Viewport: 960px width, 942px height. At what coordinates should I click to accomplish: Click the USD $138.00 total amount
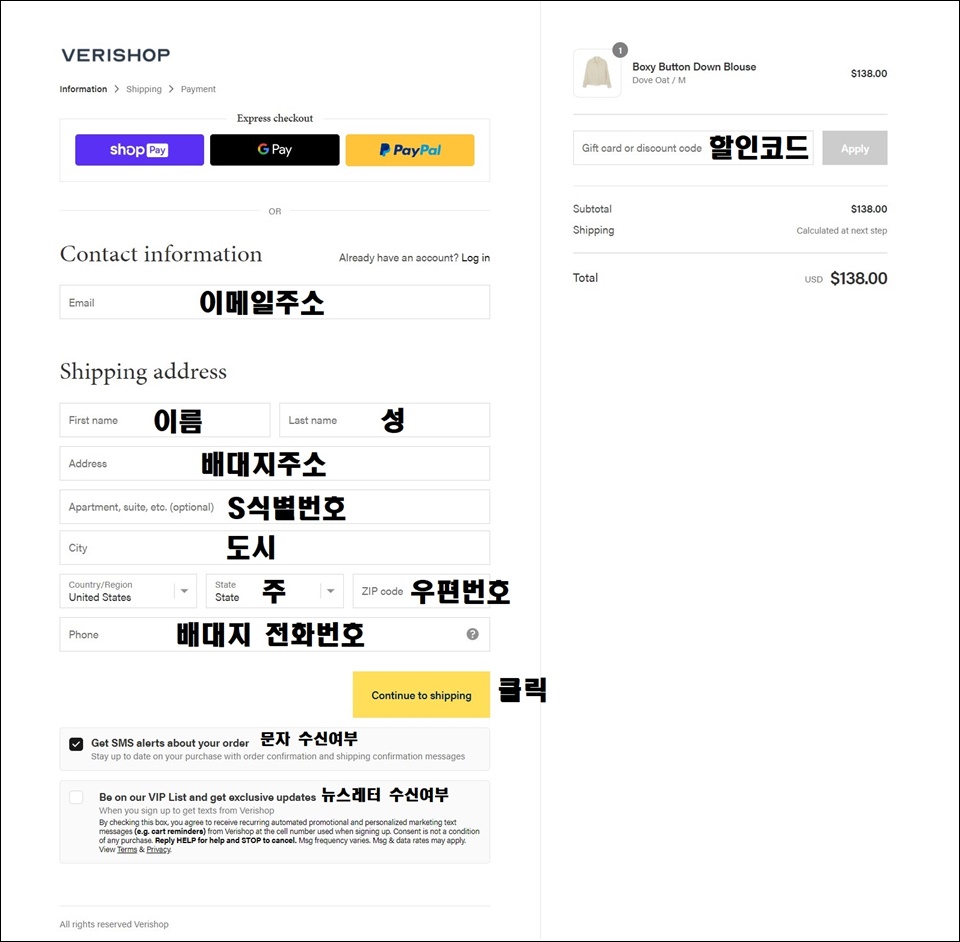point(846,278)
